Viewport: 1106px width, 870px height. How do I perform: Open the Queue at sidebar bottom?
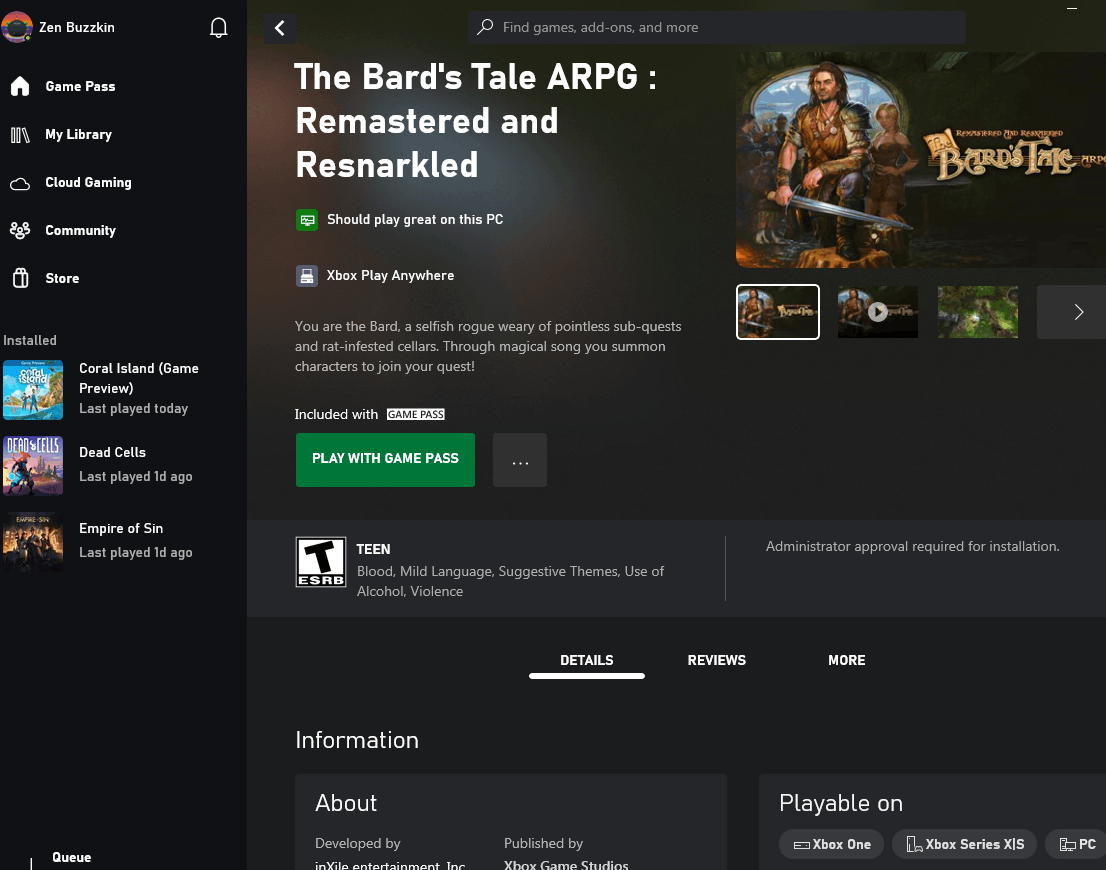point(71,857)
